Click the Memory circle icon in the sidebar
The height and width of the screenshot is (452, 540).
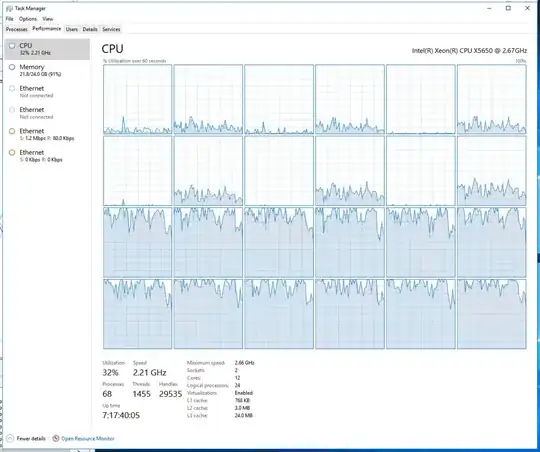(x=12, y=67)
